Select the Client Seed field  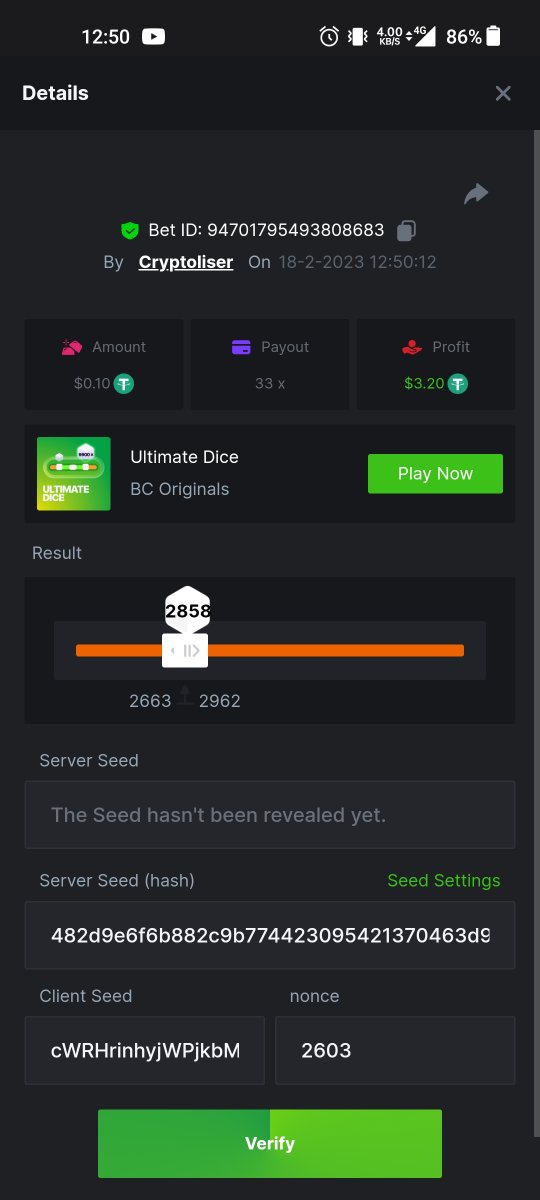click(145, 1051)
